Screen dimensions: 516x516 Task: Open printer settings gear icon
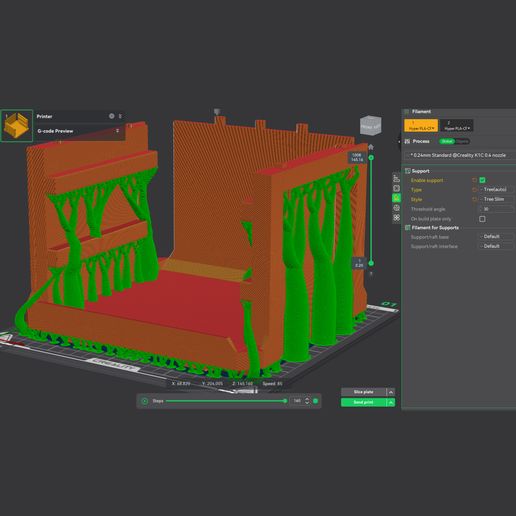[x=112, y=116]
